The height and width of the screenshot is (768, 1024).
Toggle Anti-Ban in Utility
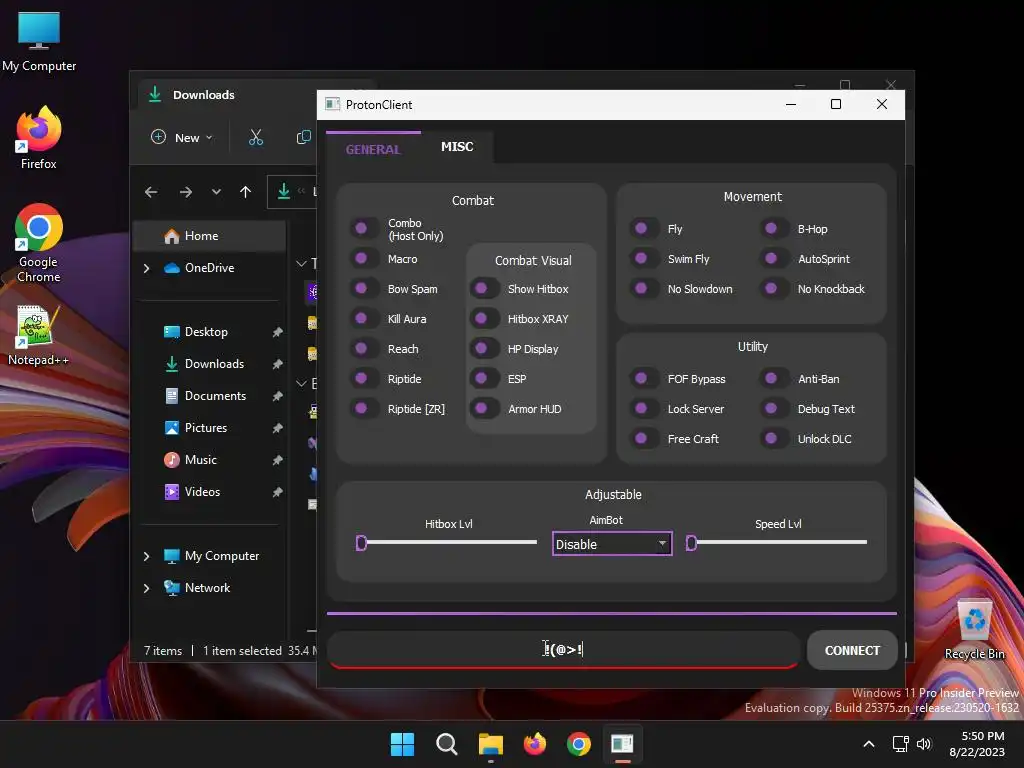(x=773, y=379)
